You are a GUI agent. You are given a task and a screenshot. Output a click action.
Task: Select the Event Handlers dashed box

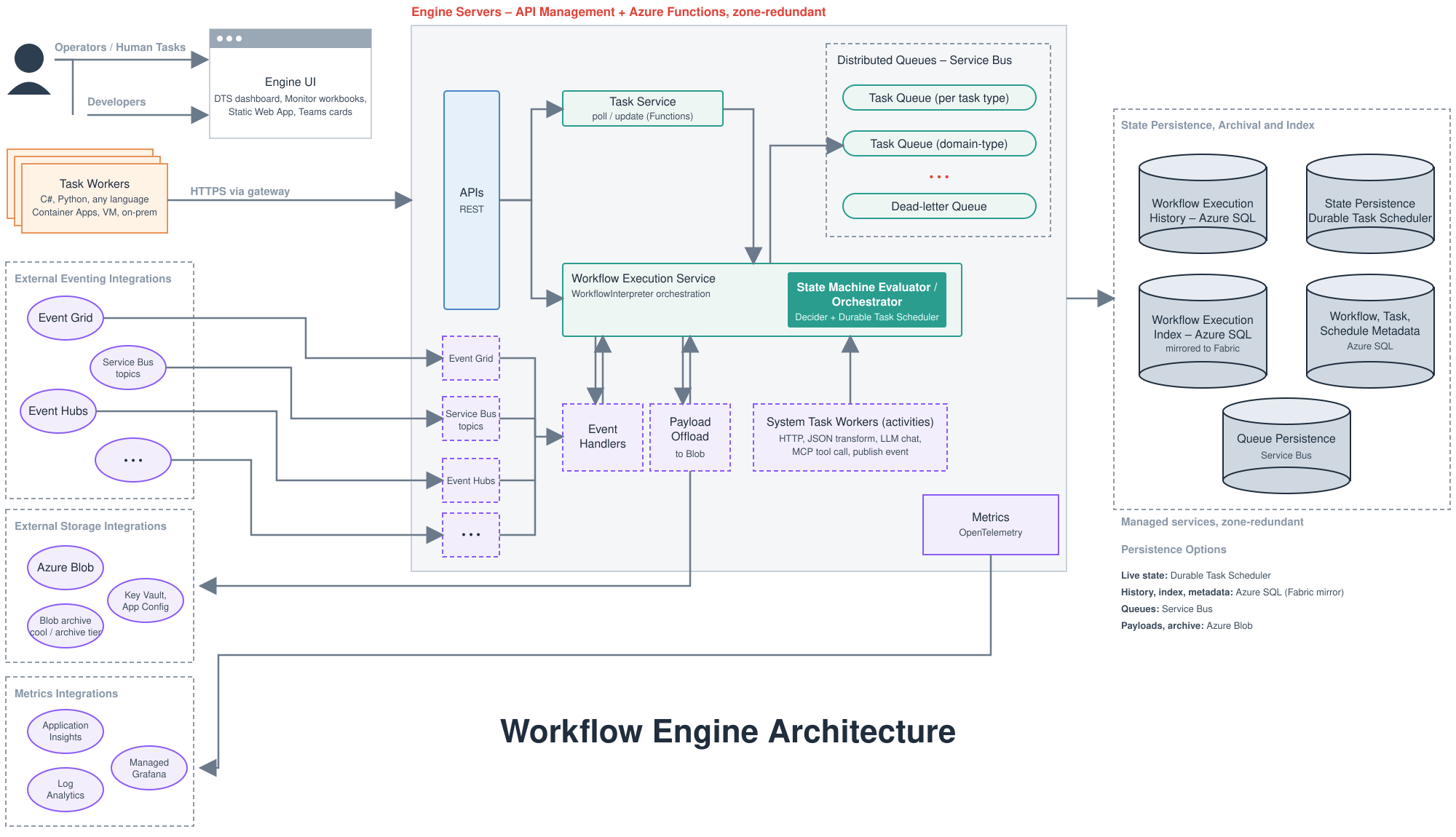tap(603, 437)
